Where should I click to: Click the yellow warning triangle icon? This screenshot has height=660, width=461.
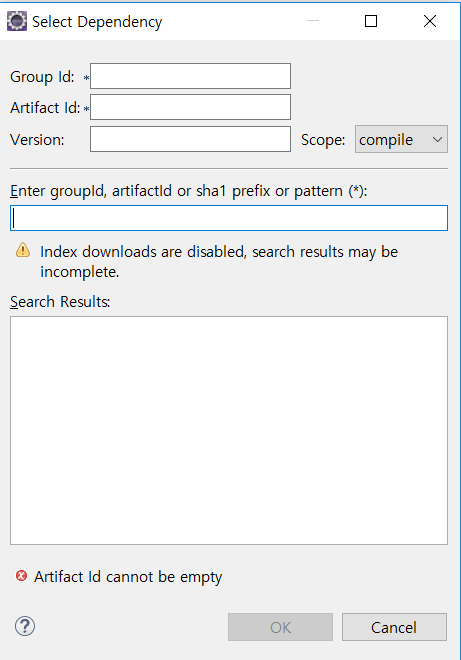[x=23, y=250]
